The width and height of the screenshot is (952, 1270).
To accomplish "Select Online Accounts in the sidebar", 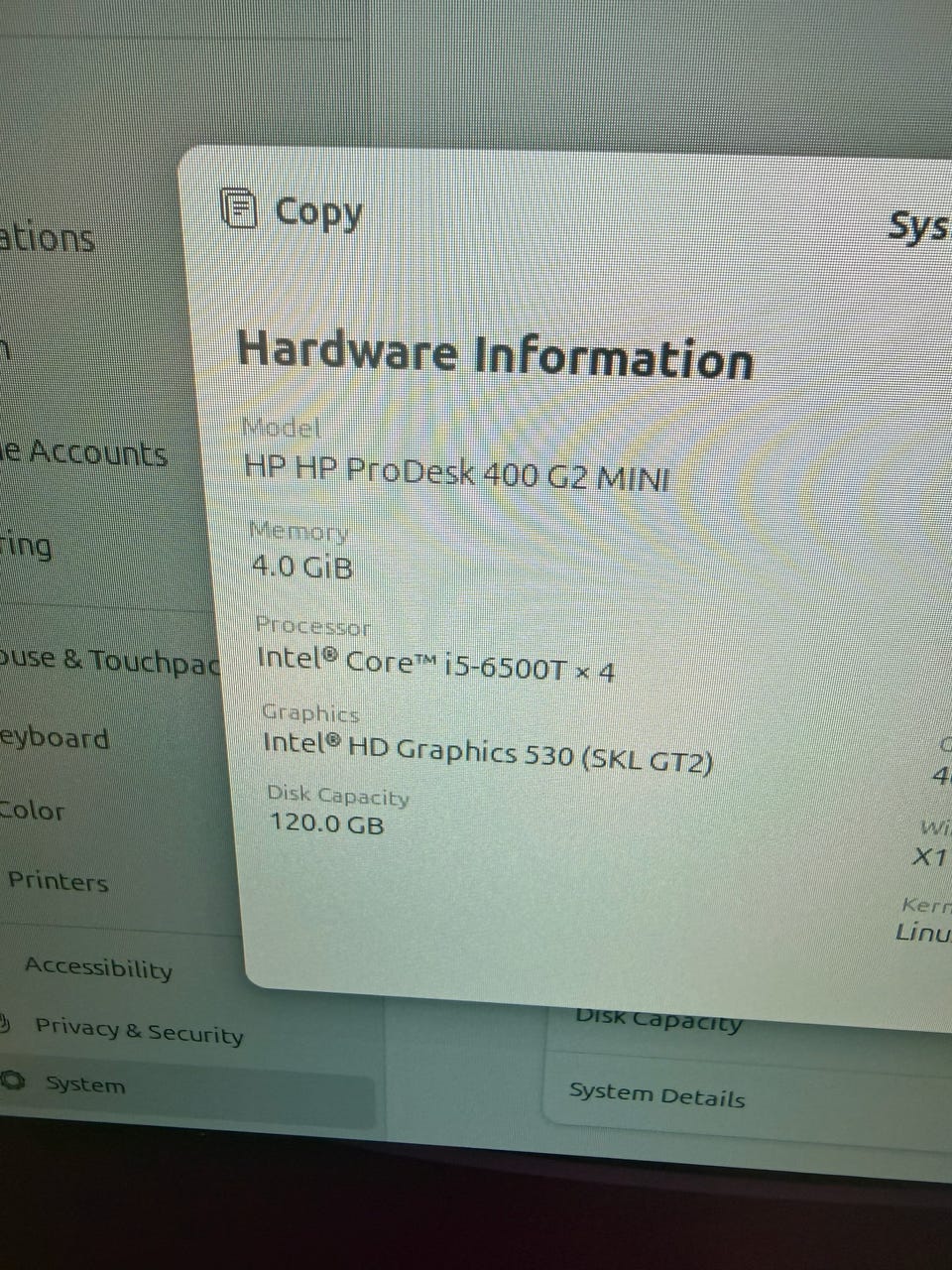I will coord(83,453).
